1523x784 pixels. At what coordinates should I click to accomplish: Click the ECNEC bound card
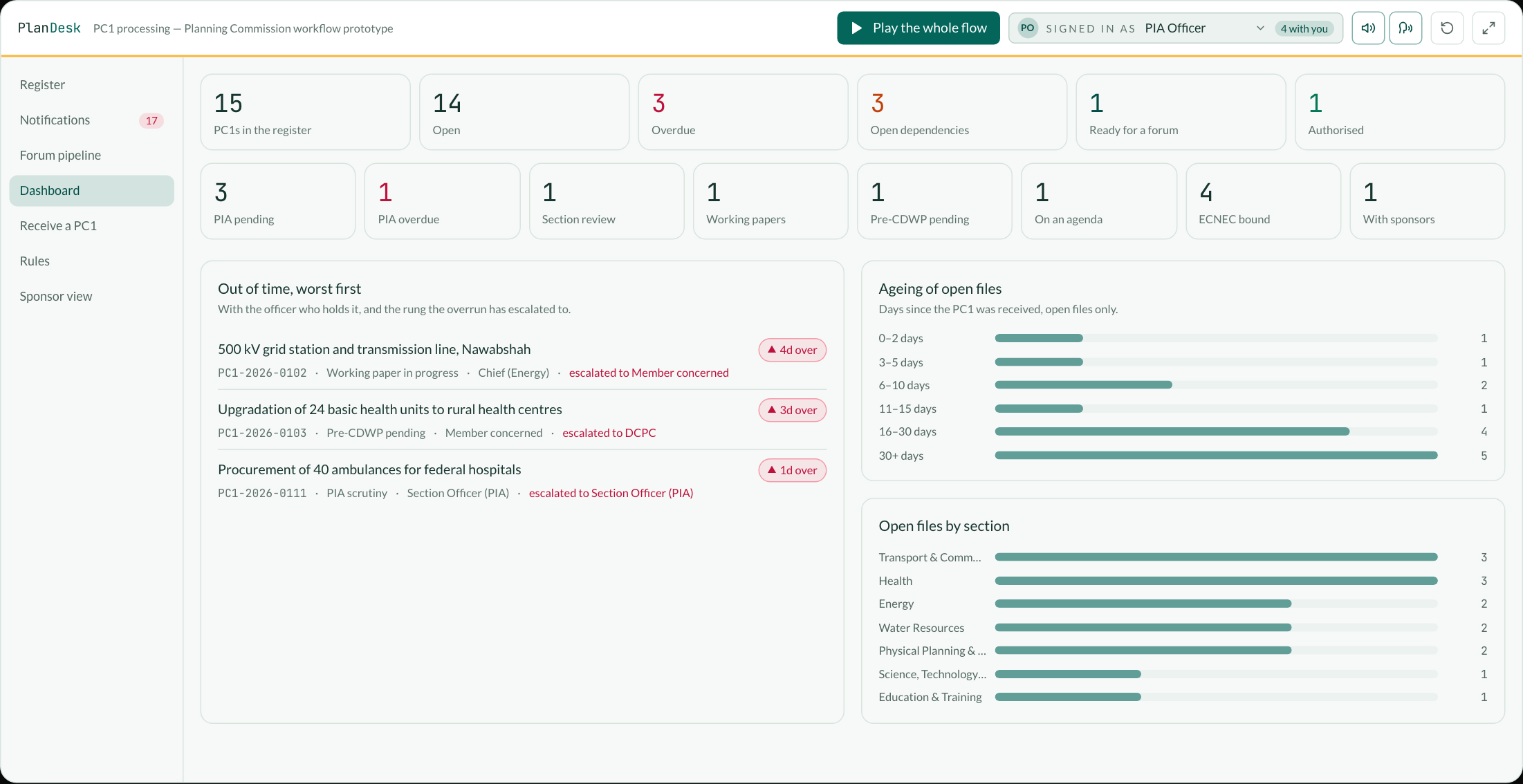coord(1263,201)
